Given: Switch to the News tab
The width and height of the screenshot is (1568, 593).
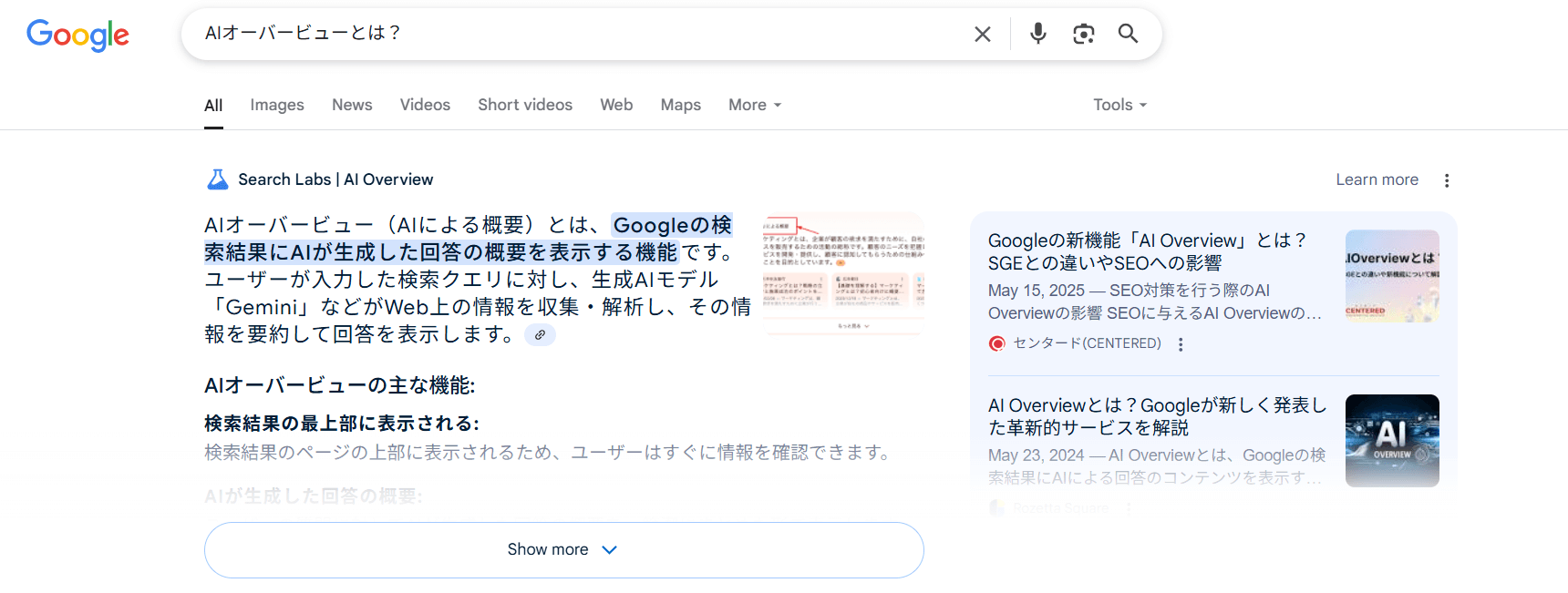Looking at the screenshot, I should pyautogui.click(x=352, y=105).
